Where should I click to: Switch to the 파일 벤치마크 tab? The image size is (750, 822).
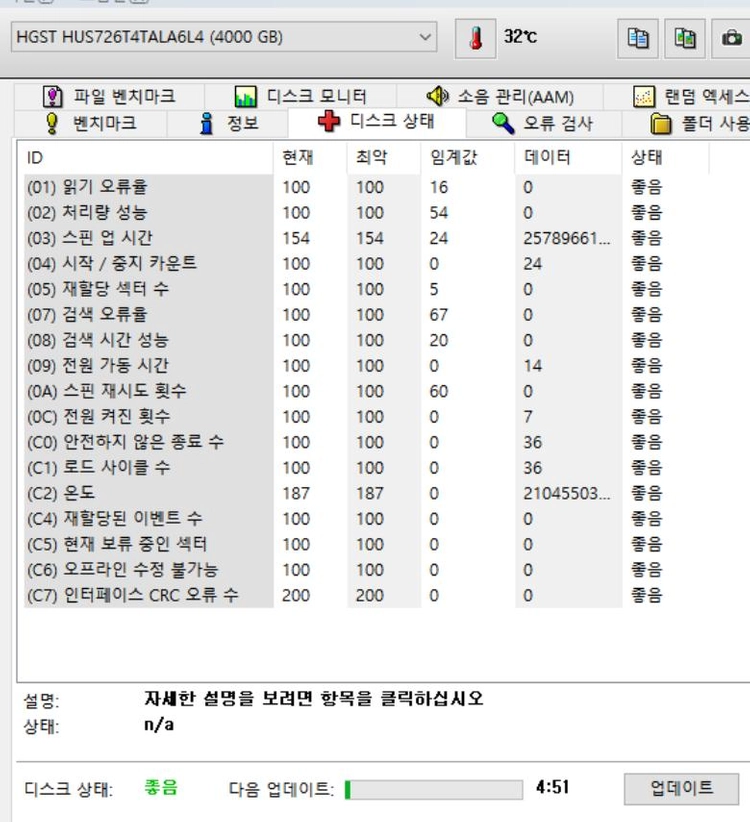pos(109,96)
